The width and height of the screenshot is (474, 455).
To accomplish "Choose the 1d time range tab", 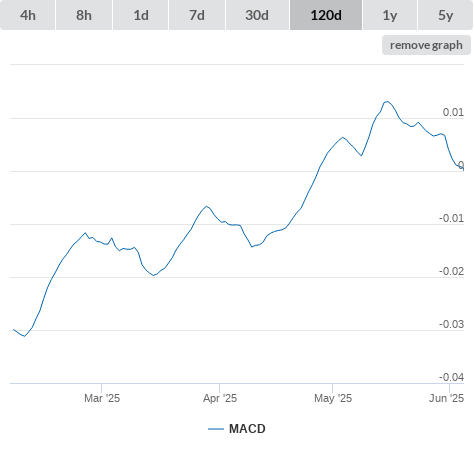I will [x=141, y=15].
